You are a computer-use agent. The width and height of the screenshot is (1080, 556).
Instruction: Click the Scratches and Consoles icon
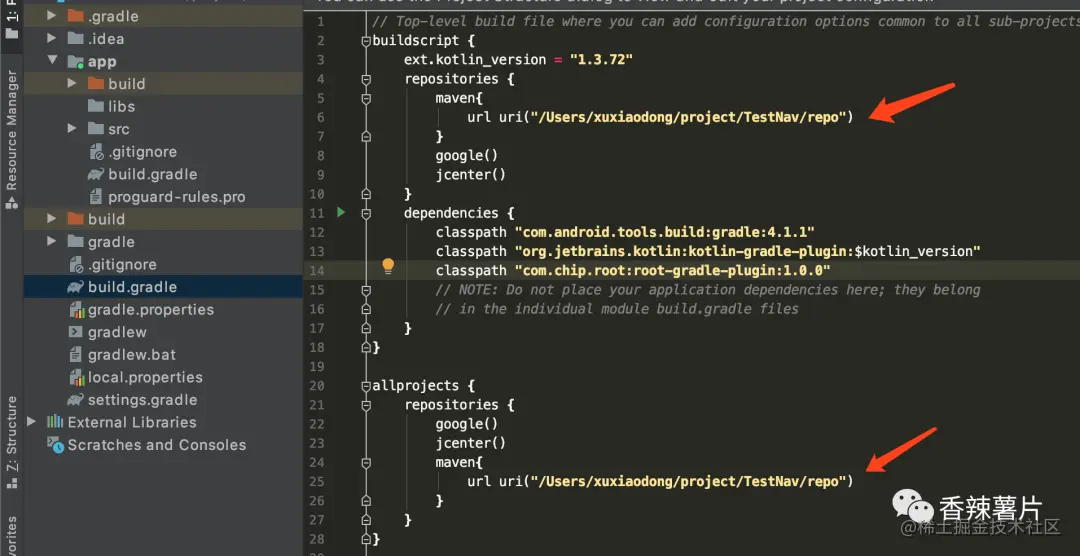(x=54, y=444)
